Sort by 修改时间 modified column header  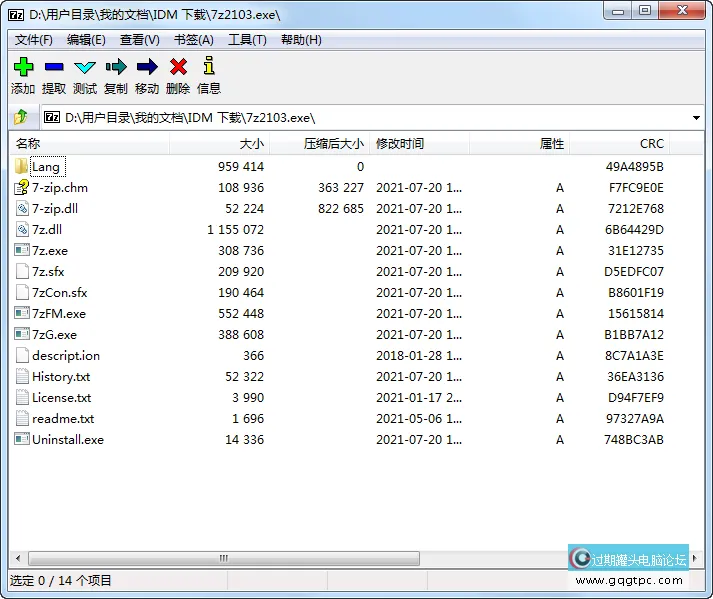[x=420, y=144]
